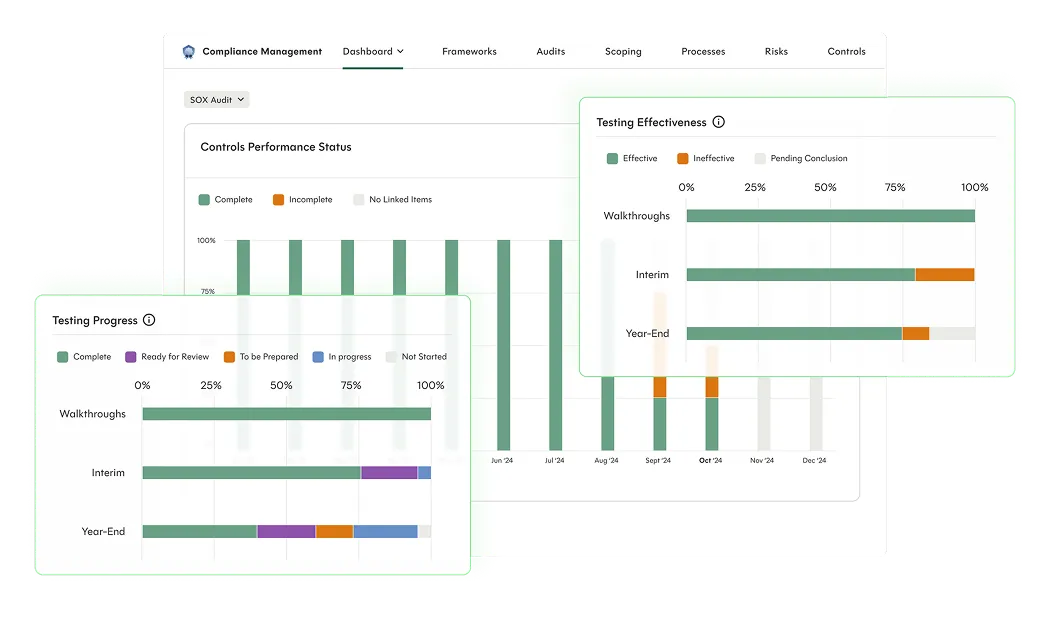Expand the Dashboard navigation chevron

pyautogui.click(x=399, y=51)
